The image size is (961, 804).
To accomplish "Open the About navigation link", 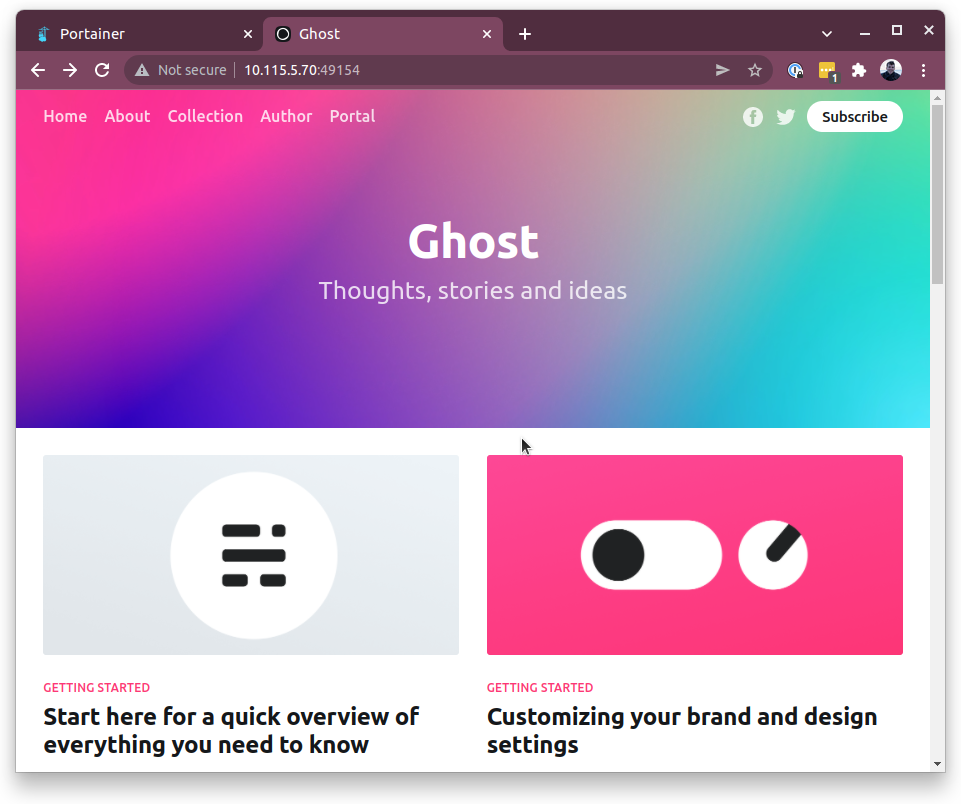I will pos(127,116).
